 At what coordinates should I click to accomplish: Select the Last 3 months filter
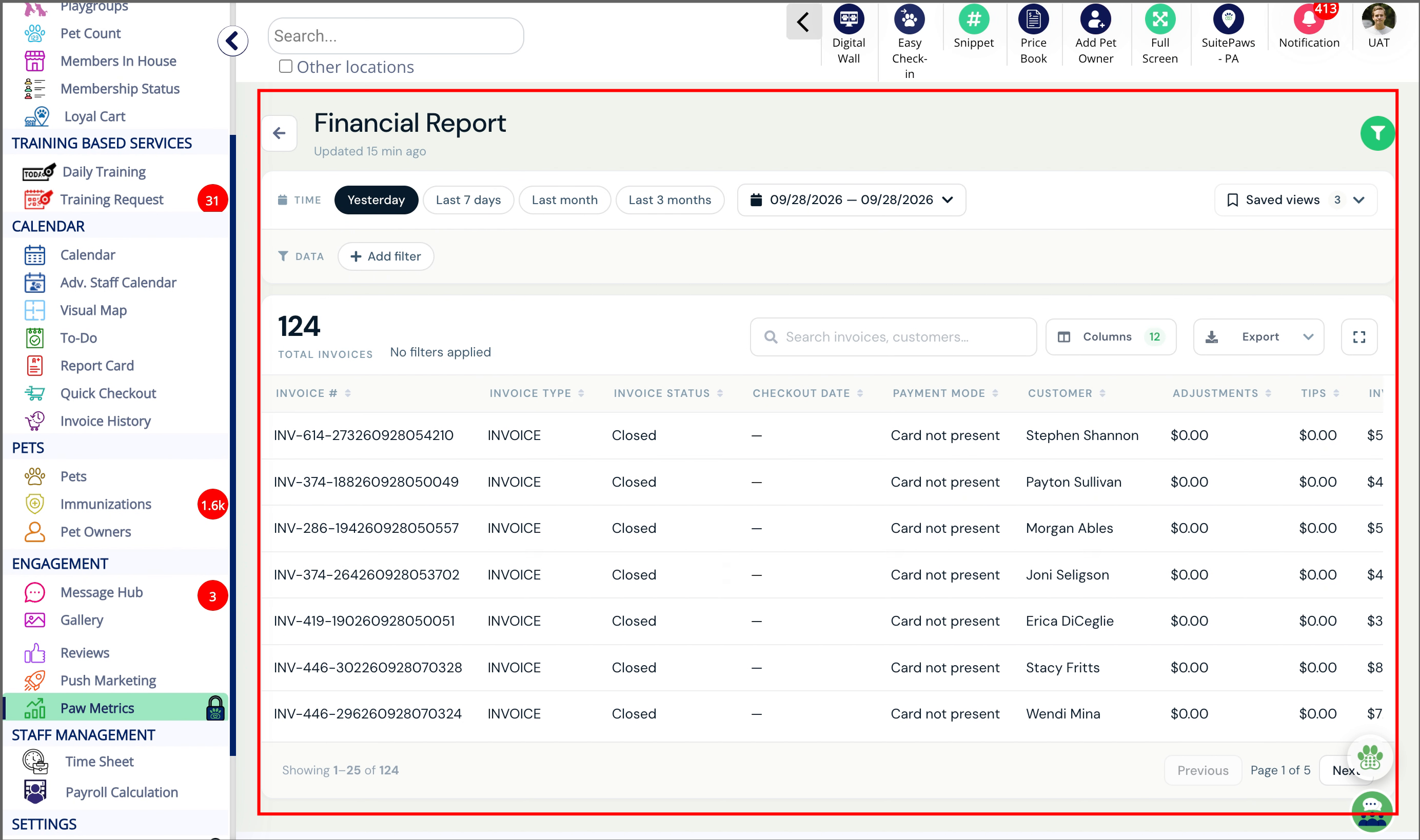pyautogui.click(x=670, y=200)
